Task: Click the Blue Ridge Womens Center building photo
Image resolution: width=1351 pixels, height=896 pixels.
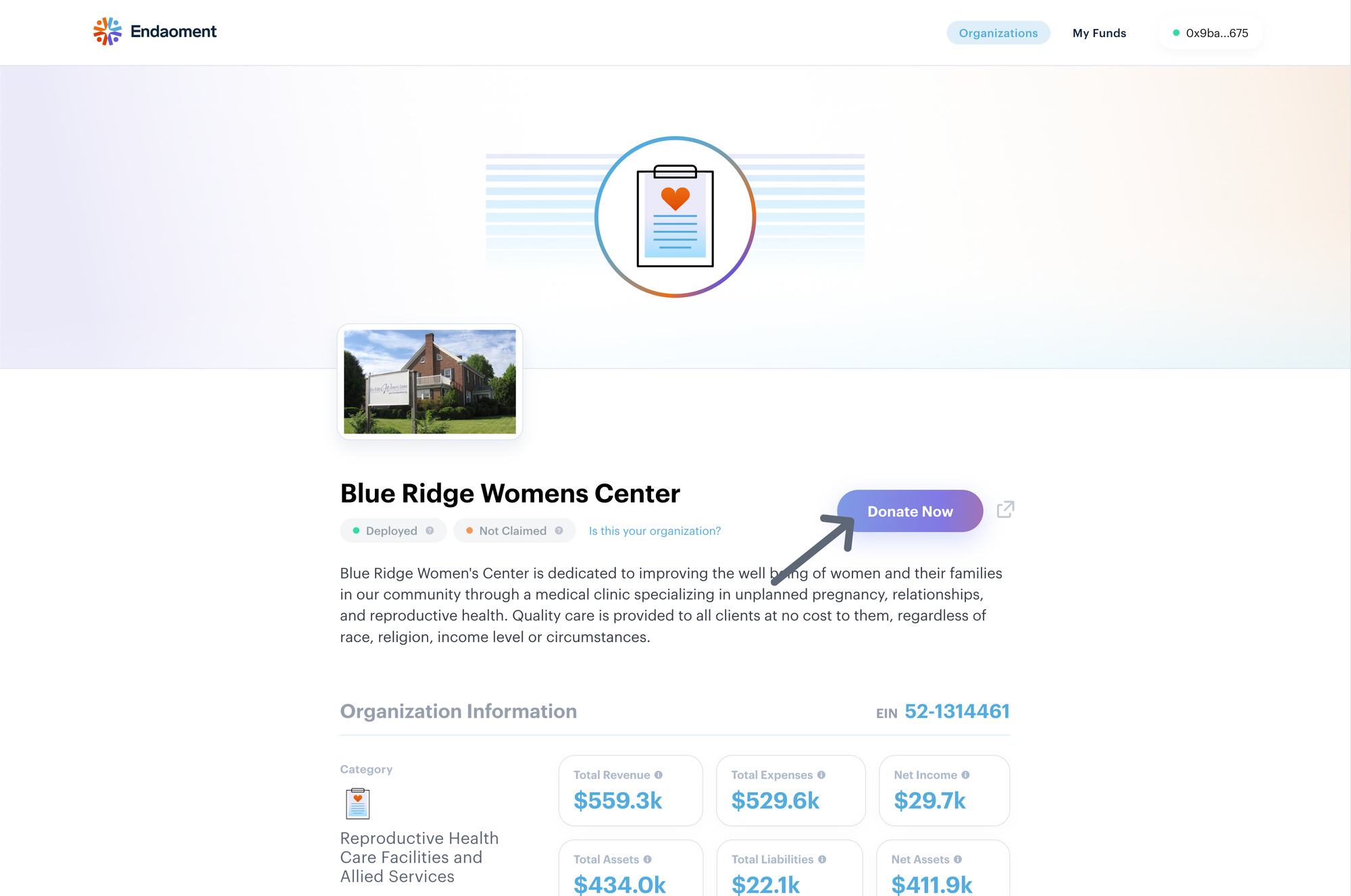Action: [x=430, y=381]
